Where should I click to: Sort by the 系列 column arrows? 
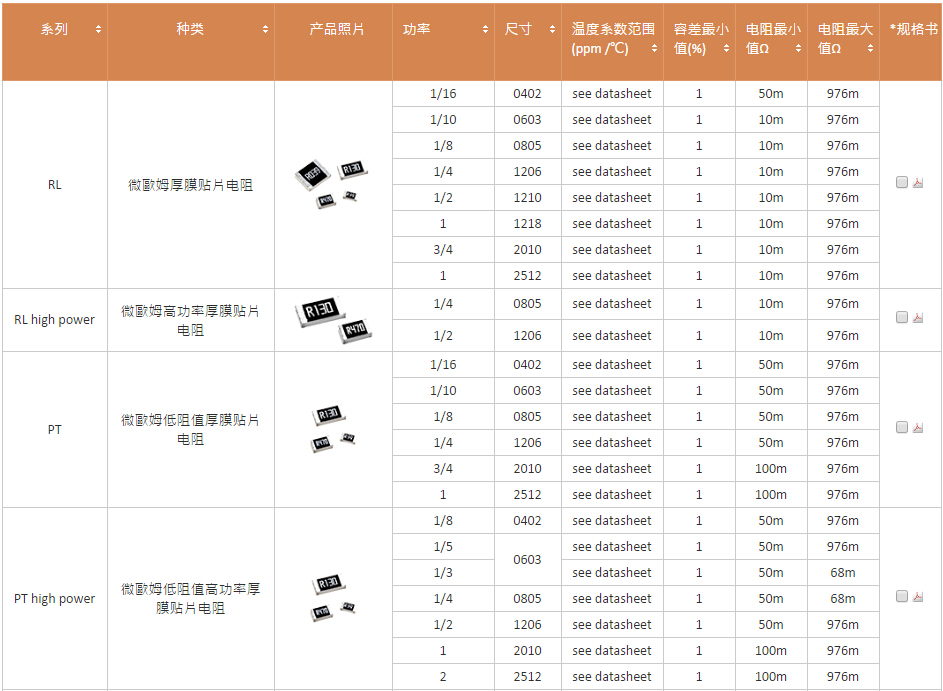click(98, 30)
